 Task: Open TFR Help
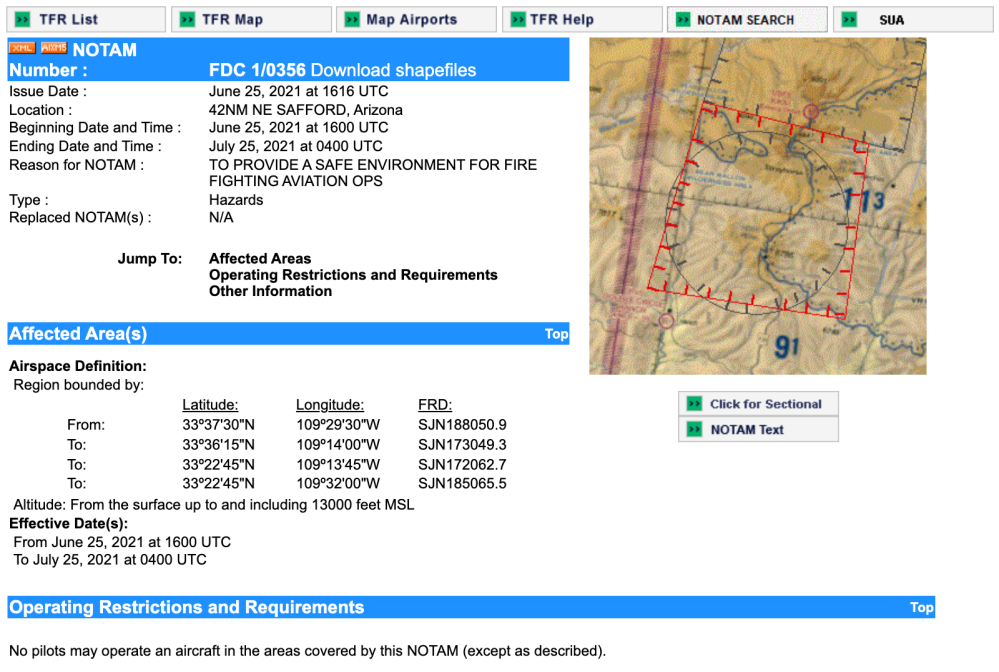[580, 19]
